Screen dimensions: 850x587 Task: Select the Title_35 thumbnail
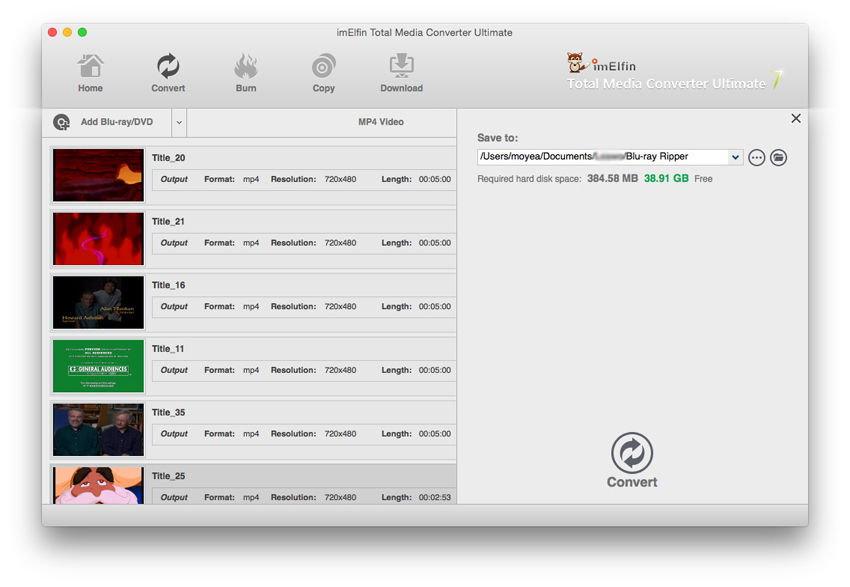[98, 430]
